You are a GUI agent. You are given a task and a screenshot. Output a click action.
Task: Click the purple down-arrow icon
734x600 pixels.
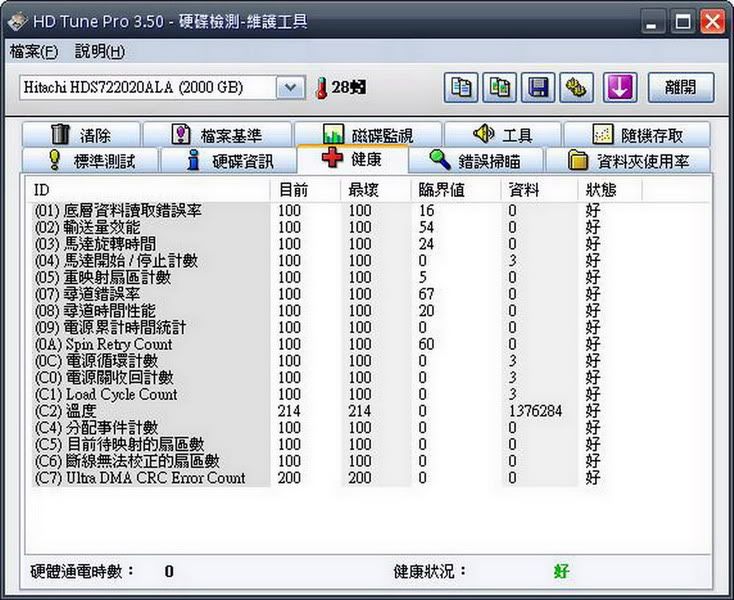619,88
